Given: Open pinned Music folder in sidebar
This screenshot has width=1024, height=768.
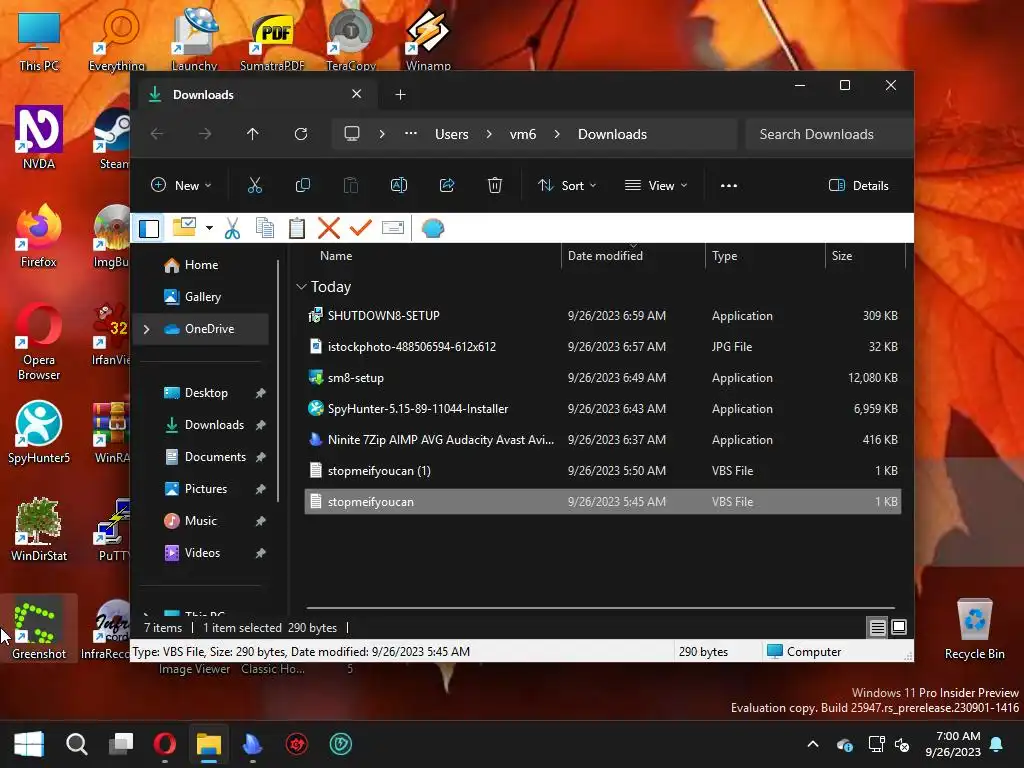Looking at the screenshot, I should pos(200,520).
